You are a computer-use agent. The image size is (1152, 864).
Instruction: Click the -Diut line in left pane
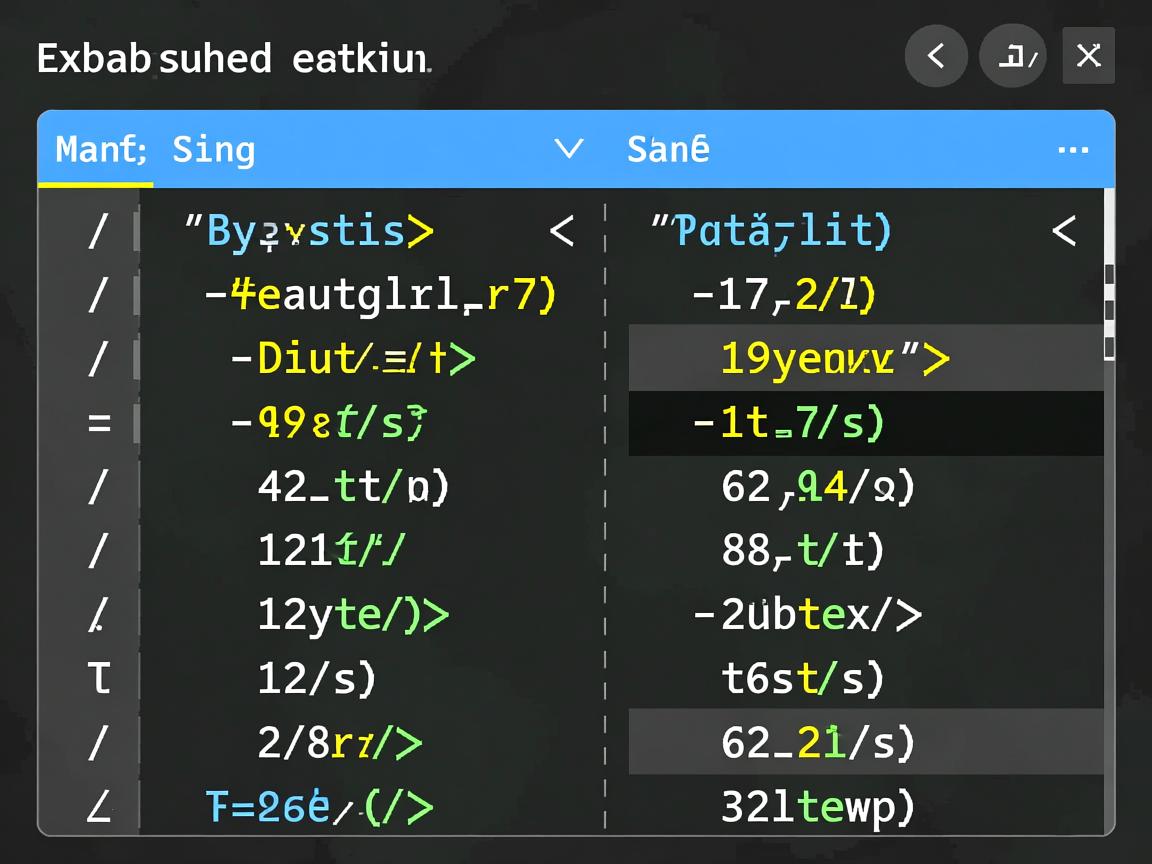(353, 359)
